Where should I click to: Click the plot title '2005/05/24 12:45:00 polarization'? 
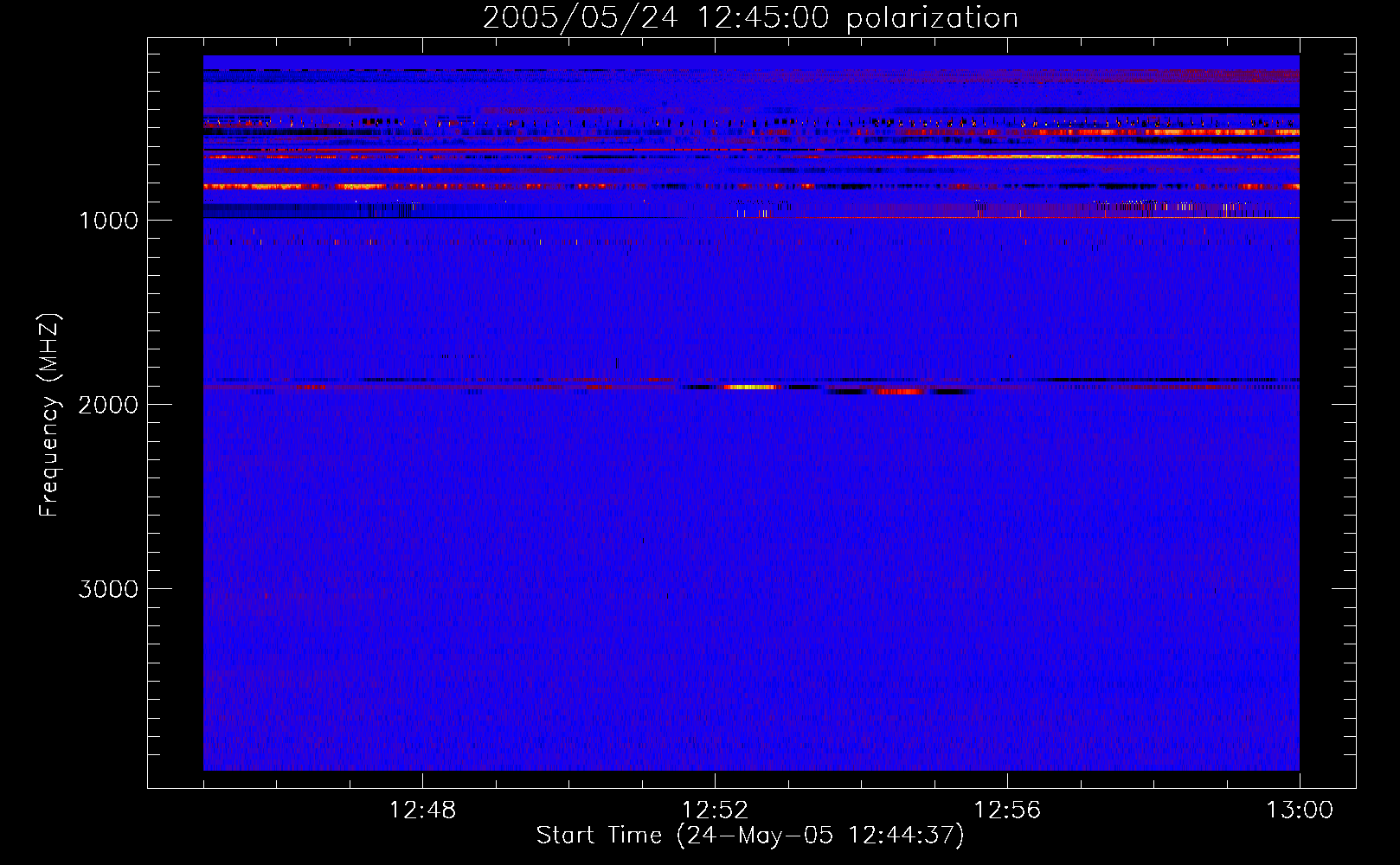coord(750,17)
